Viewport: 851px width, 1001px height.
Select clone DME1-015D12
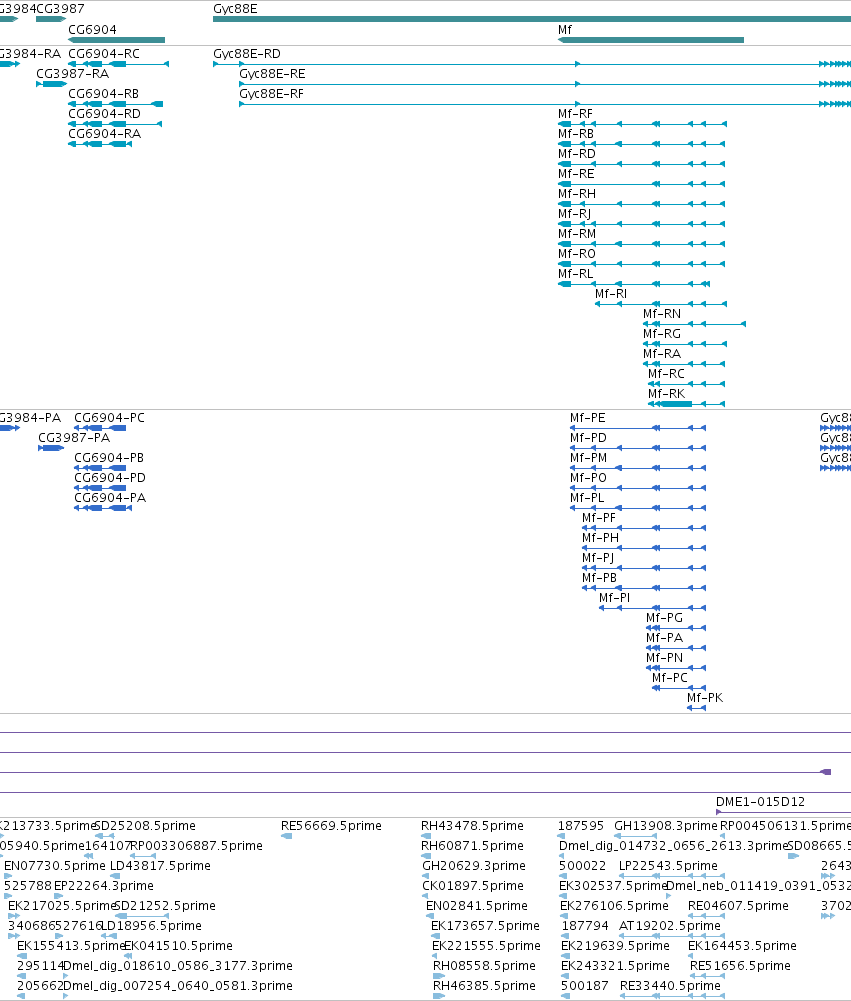coord(760,801)
